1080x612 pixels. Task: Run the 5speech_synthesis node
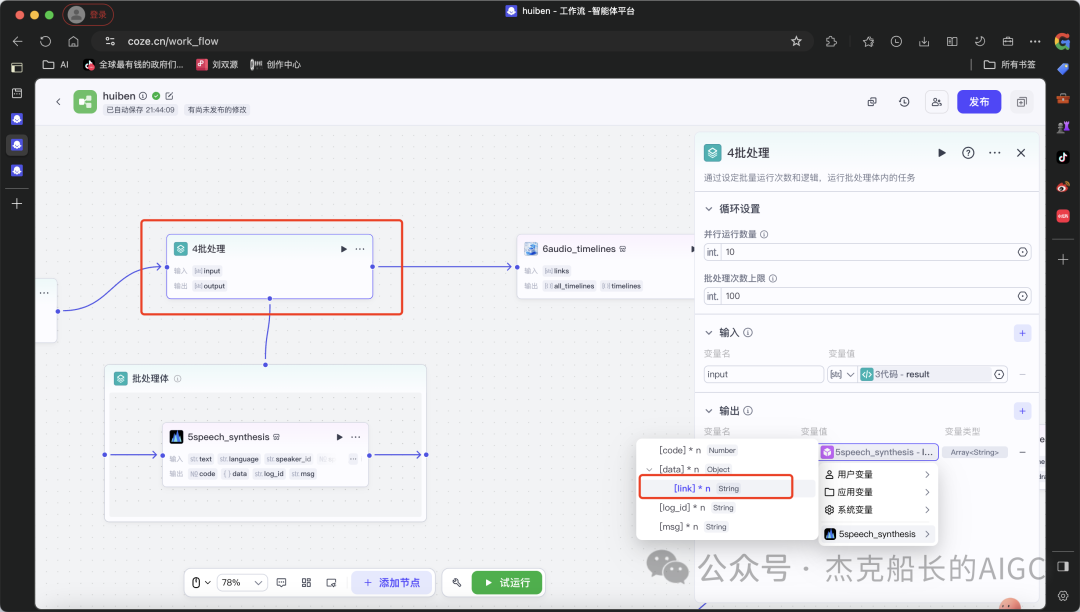(340, 437)
